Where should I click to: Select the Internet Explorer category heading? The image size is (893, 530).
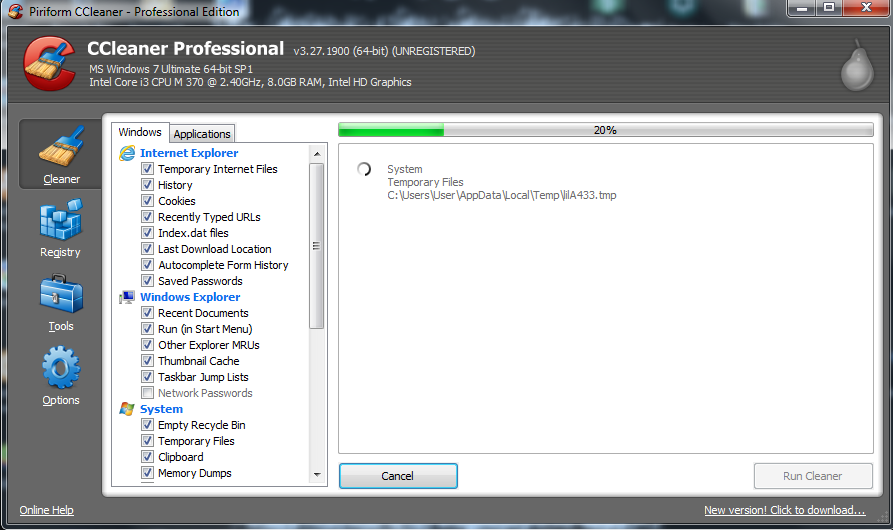coord(189,153)
